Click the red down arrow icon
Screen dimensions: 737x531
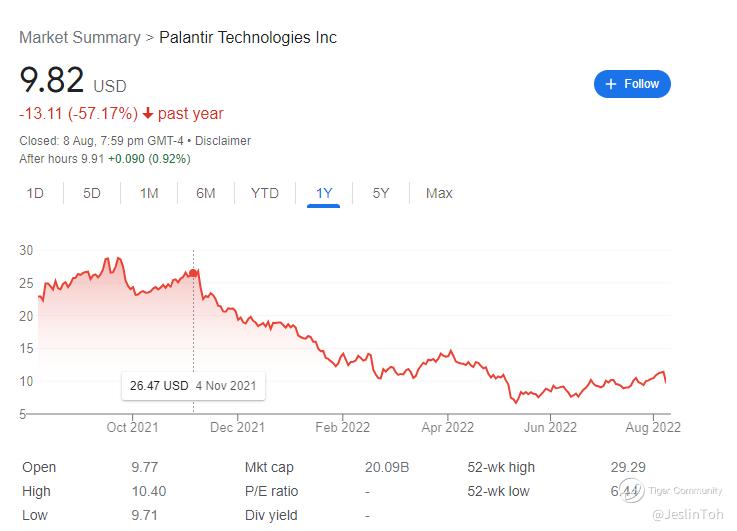click(148, 113)
